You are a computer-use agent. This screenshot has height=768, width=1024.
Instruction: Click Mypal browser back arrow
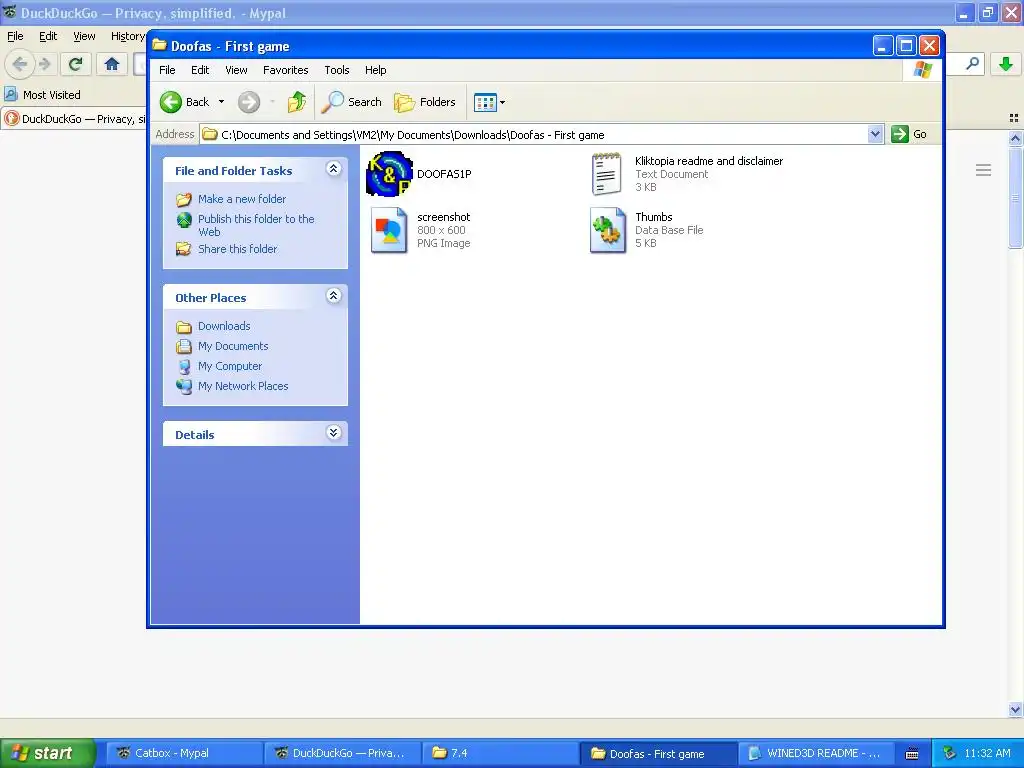pyautogui.click(x=20, y=64)
